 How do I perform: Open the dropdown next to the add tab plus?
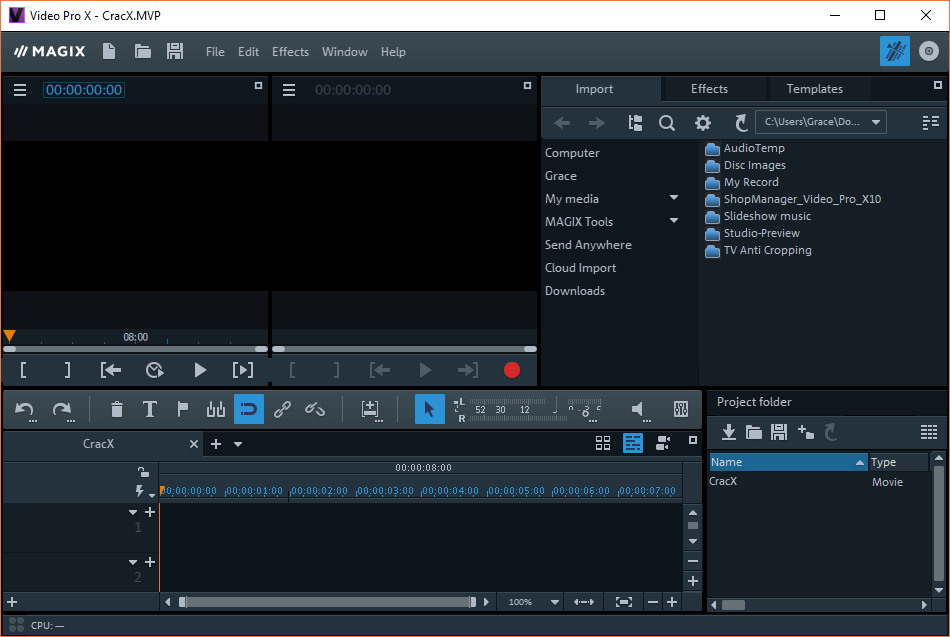tap(238, 444)
